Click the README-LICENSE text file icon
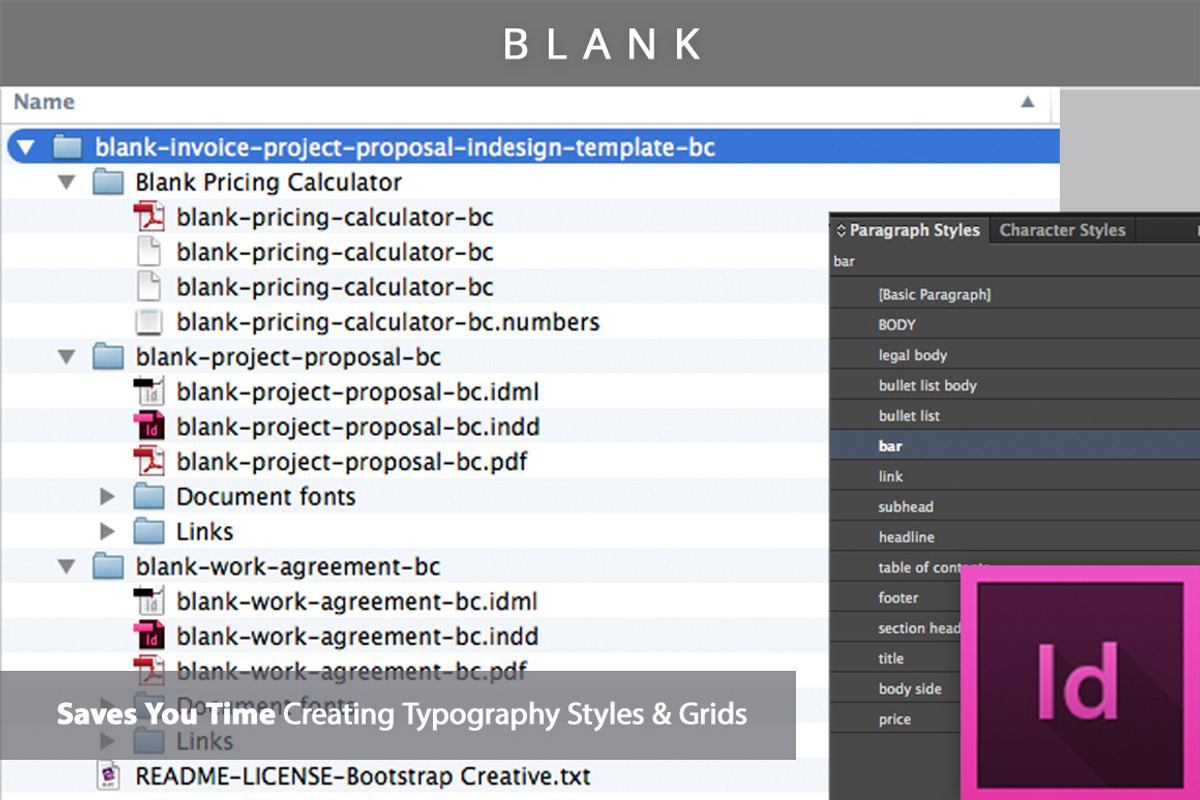The height and width of the screenshot is (800, 1200). [108, 776]
